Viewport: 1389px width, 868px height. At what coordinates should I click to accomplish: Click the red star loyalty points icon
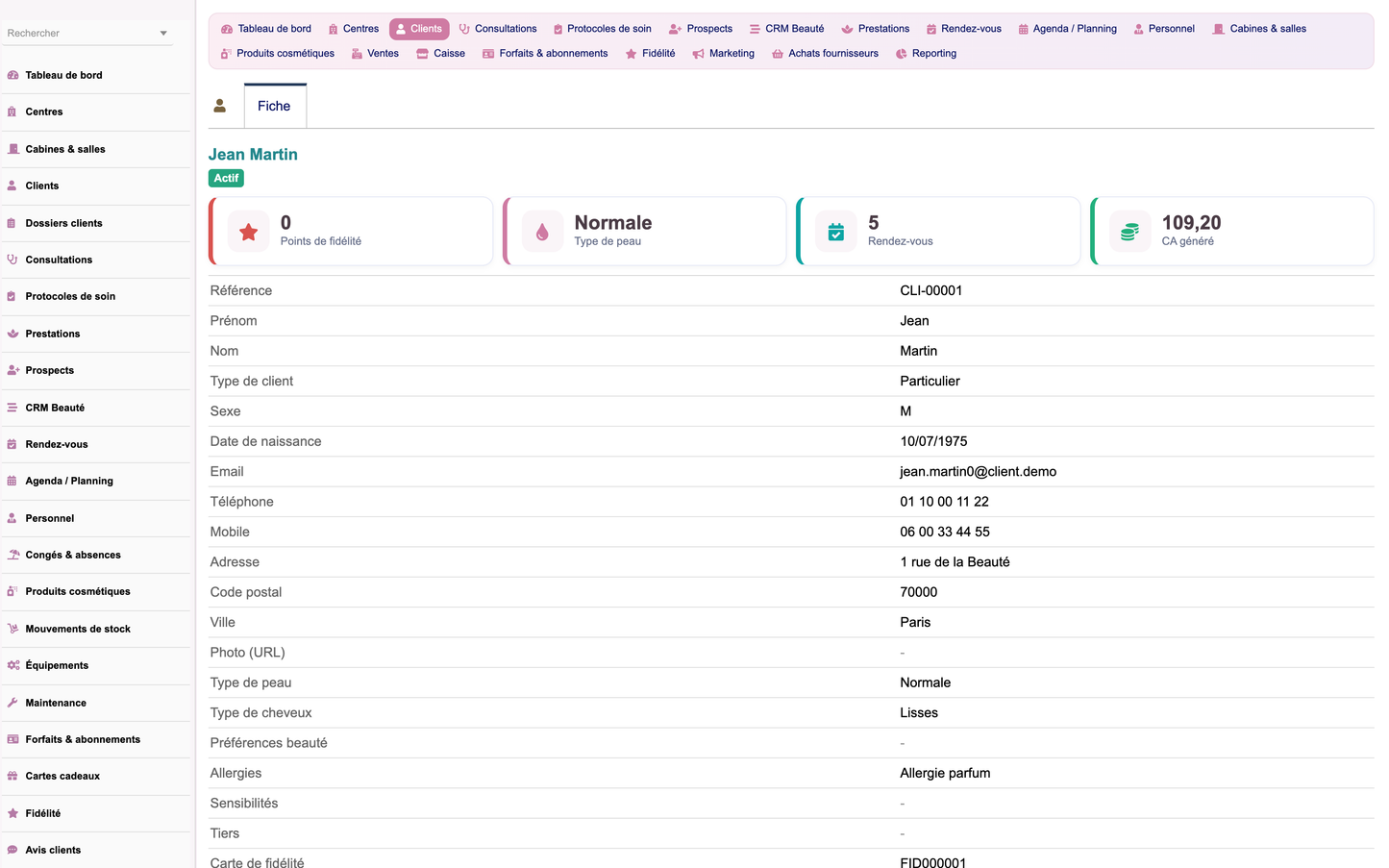coord(249,232)
